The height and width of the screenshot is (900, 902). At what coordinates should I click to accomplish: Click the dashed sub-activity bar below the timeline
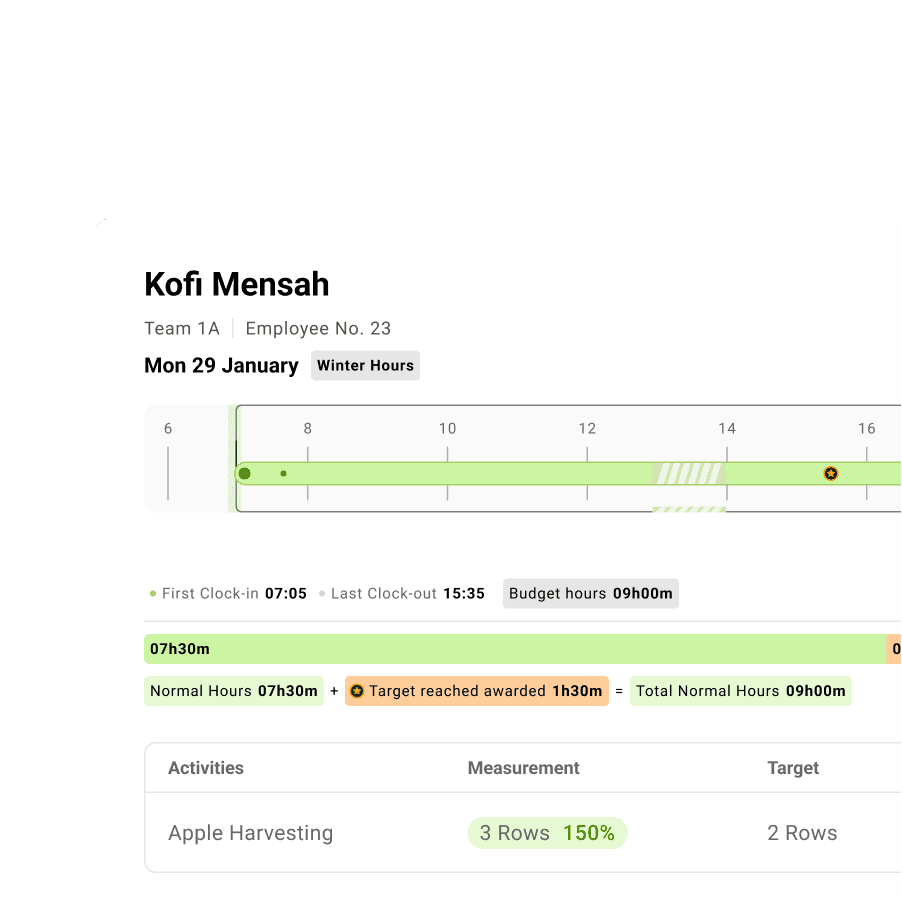[x=689, y=509]
